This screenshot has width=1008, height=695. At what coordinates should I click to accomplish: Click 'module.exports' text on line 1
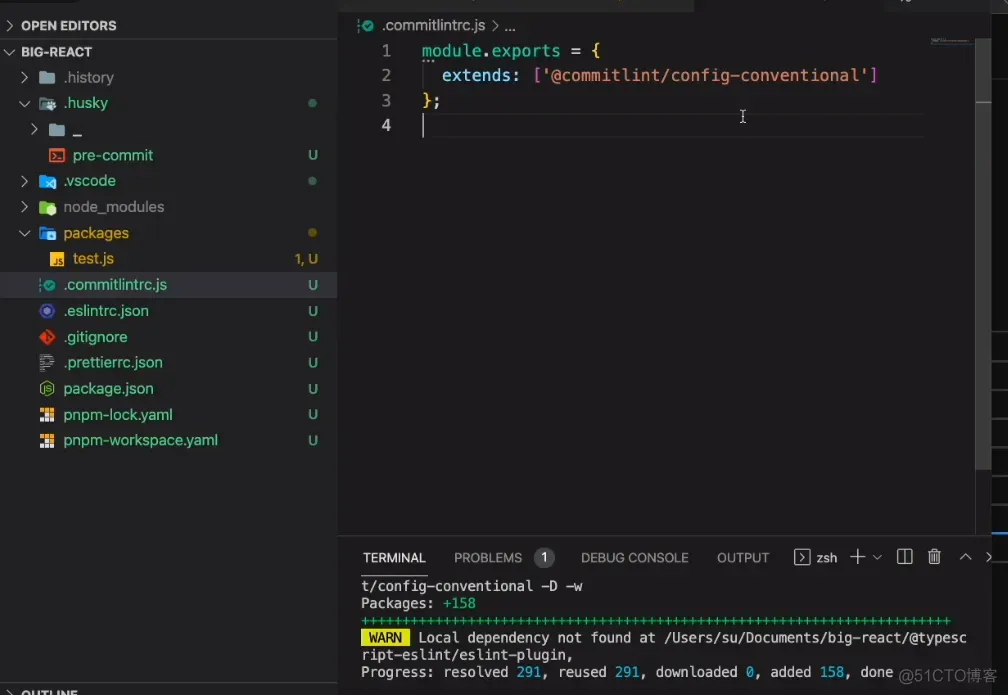click(490, 51)
